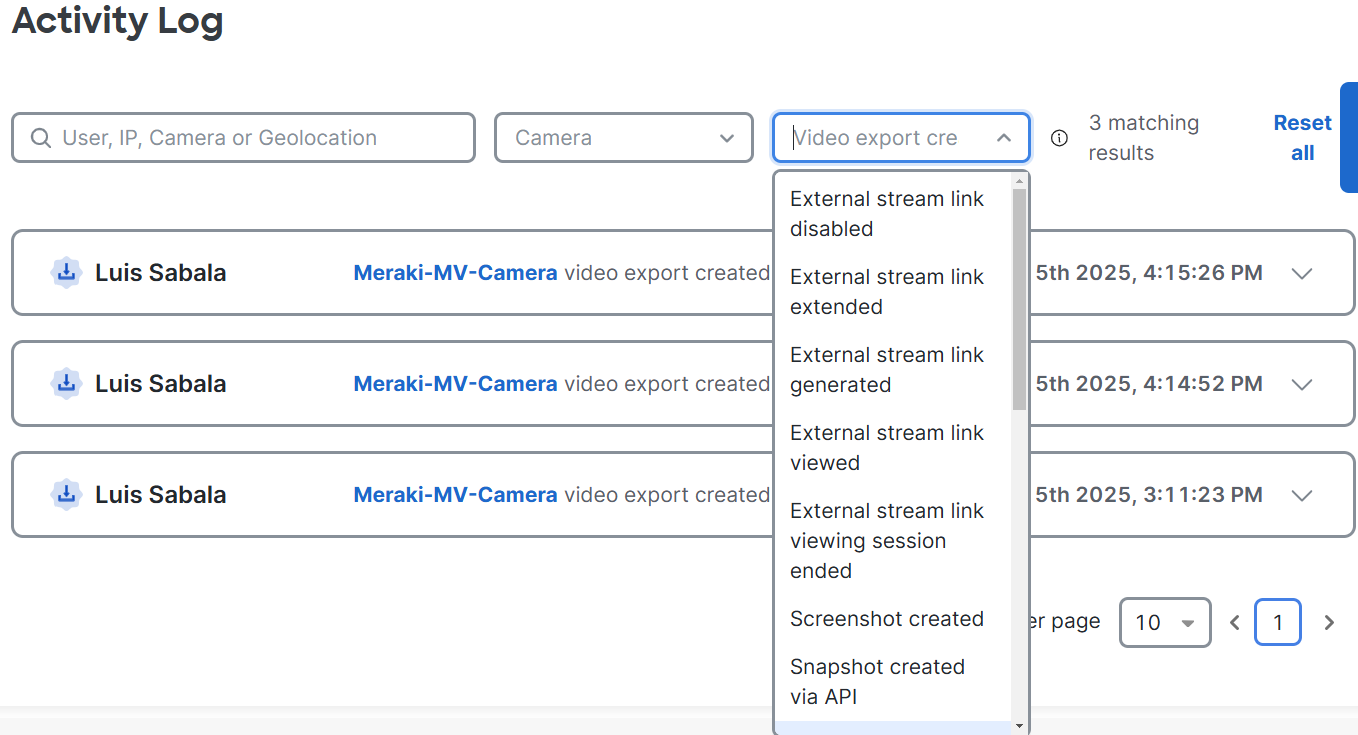Click the User, IP, Camera or Geolocation search field

(x=243, y=138)
